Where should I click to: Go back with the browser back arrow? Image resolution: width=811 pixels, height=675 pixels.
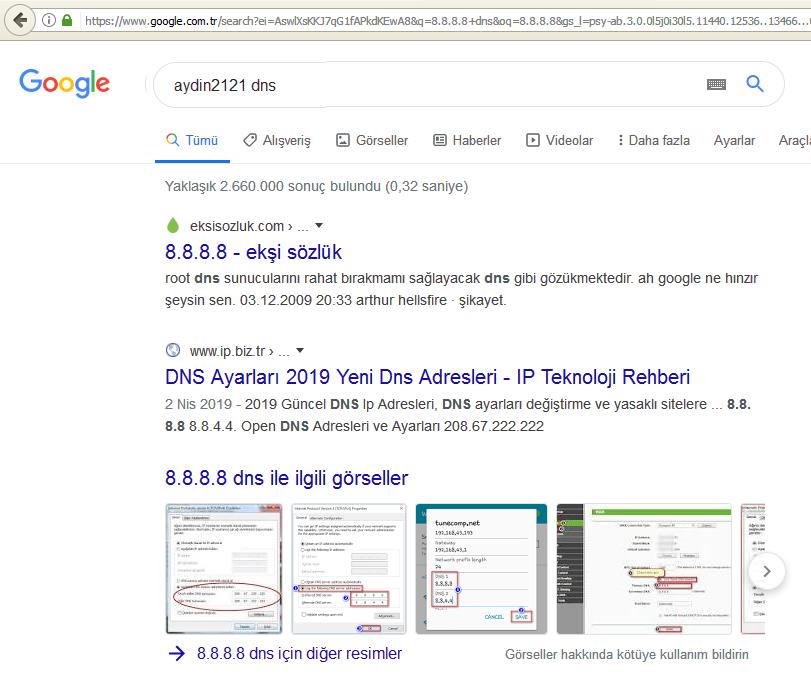tap(20, 21)
